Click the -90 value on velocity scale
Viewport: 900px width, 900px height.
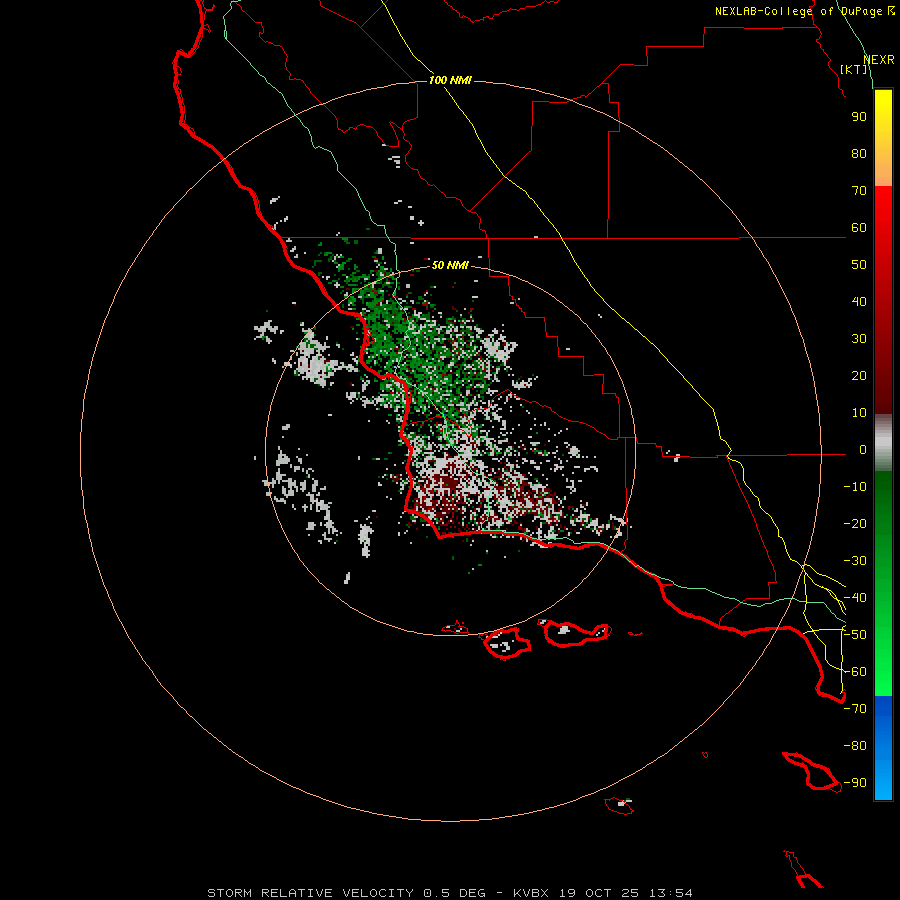click(855, 783)
